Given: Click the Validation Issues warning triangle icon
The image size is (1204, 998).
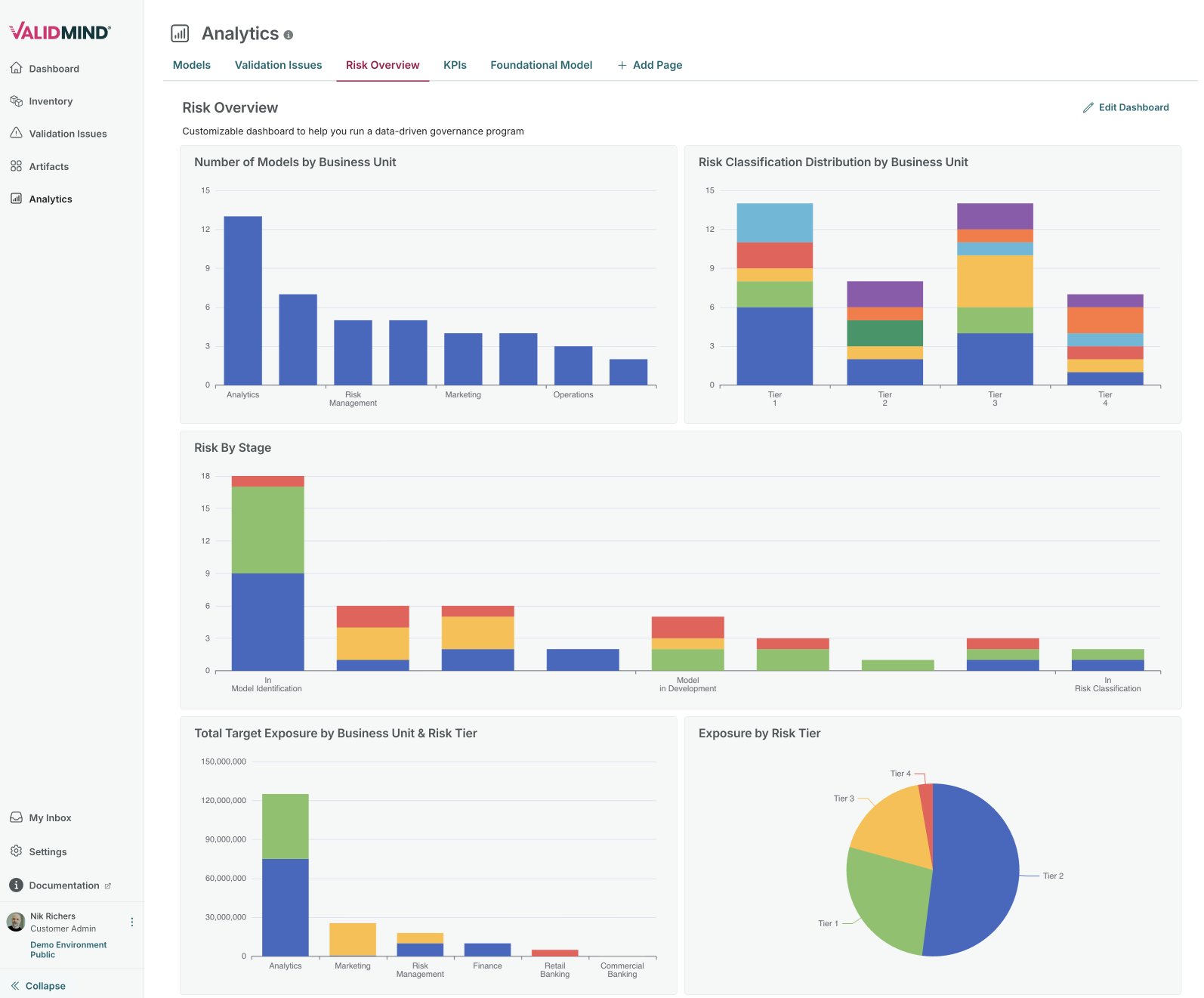Looking at the screenshot, I should pyautogui.click(x=16, y=133).
